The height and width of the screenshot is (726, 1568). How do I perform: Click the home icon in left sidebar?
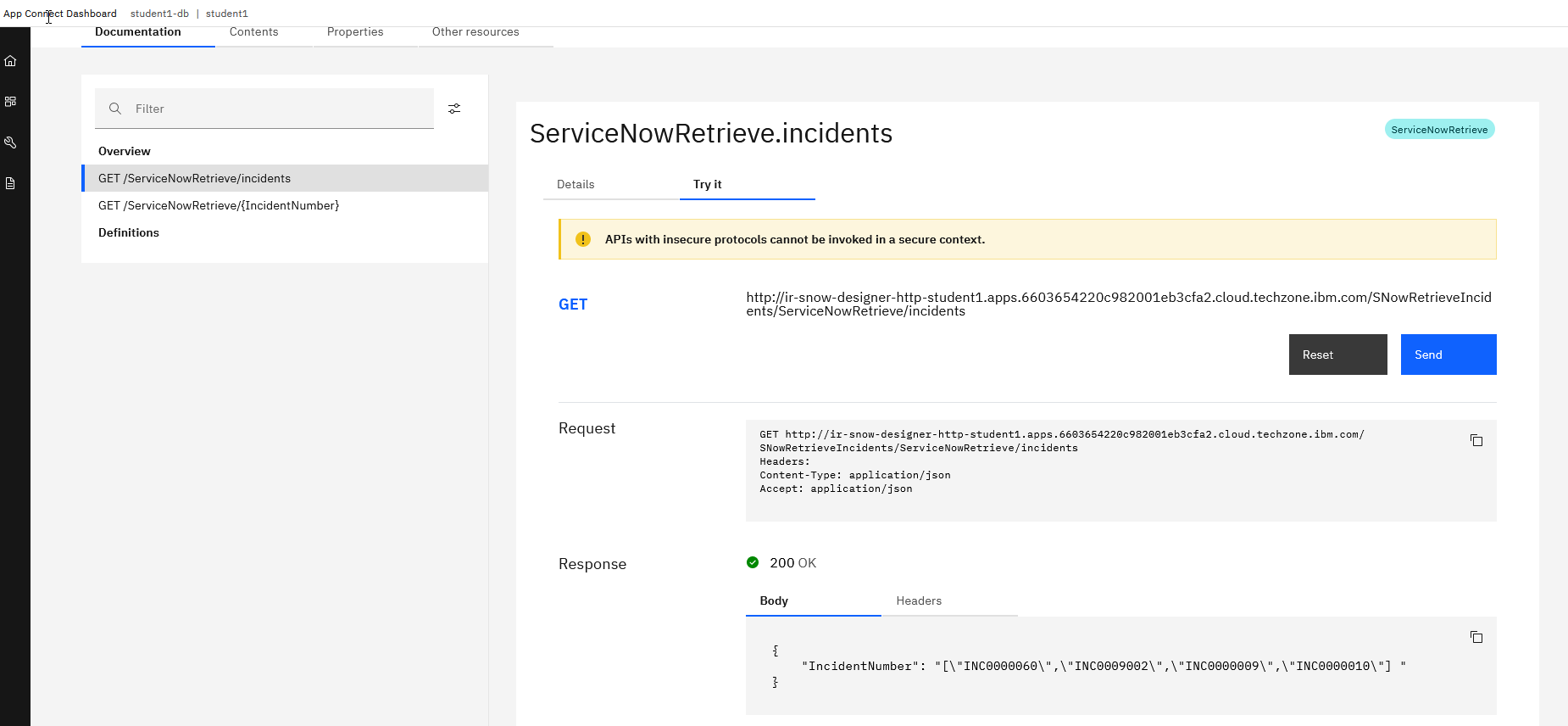[10, 61]
